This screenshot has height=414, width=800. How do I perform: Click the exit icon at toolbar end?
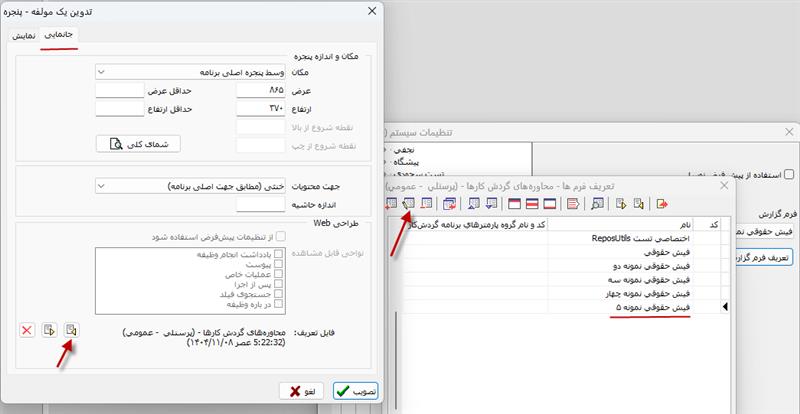pyautogui.click(x=662, y=203)
